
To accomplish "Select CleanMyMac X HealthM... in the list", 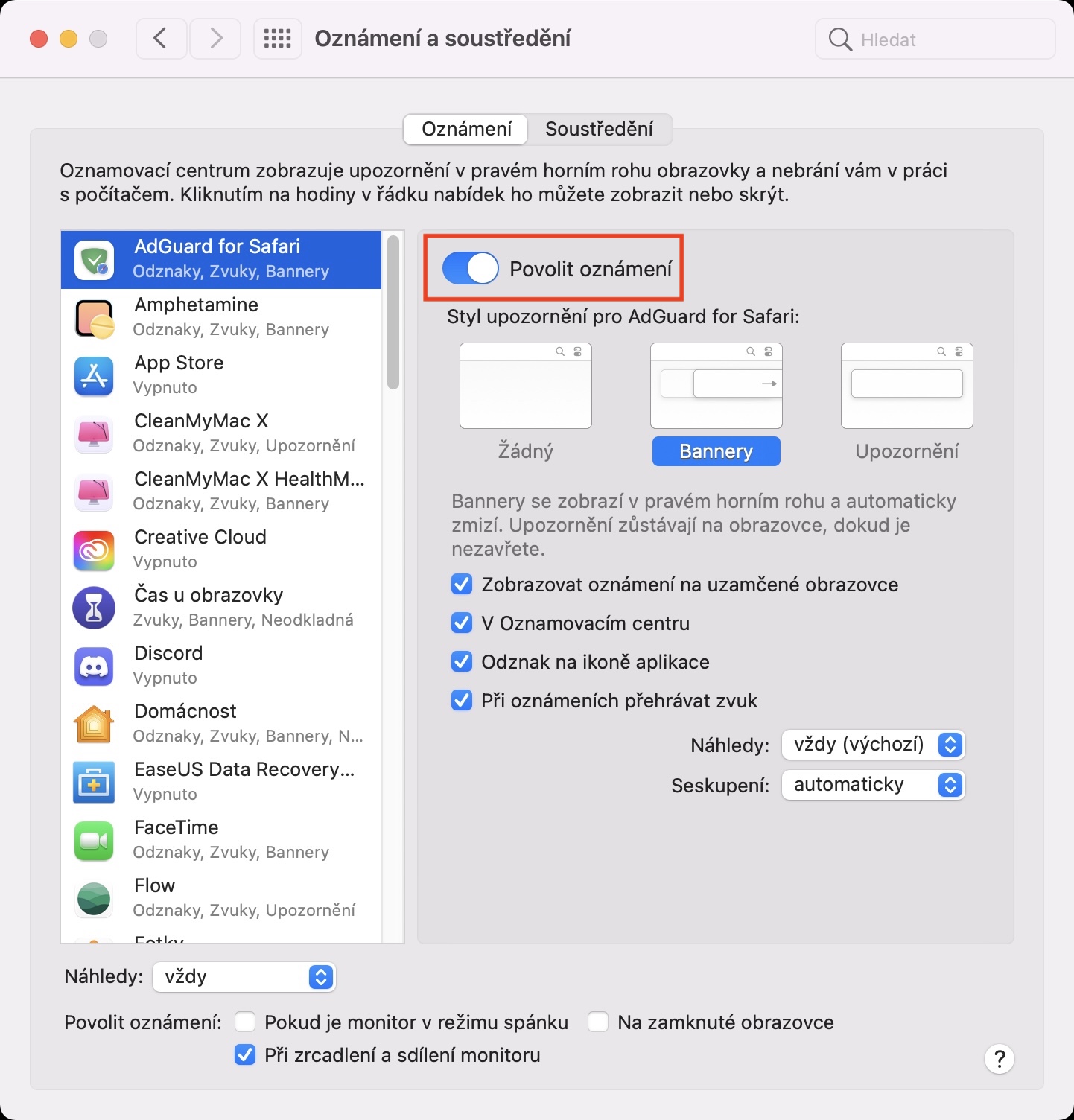I will tap(221, 492).
